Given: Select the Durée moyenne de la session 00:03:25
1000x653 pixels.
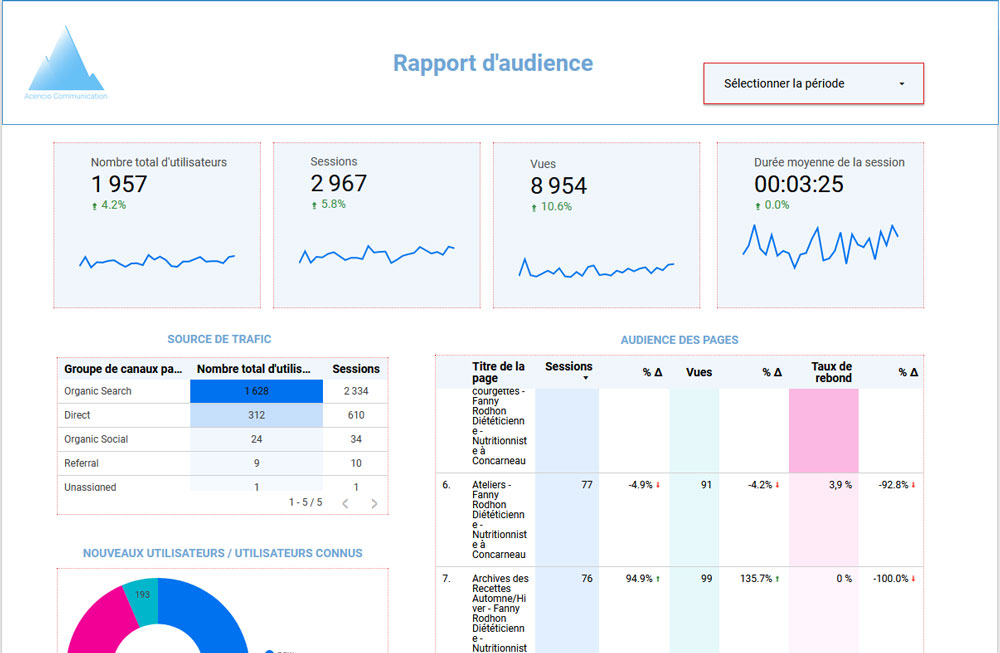Looking at the screenshot, I should tap(798, 184).
